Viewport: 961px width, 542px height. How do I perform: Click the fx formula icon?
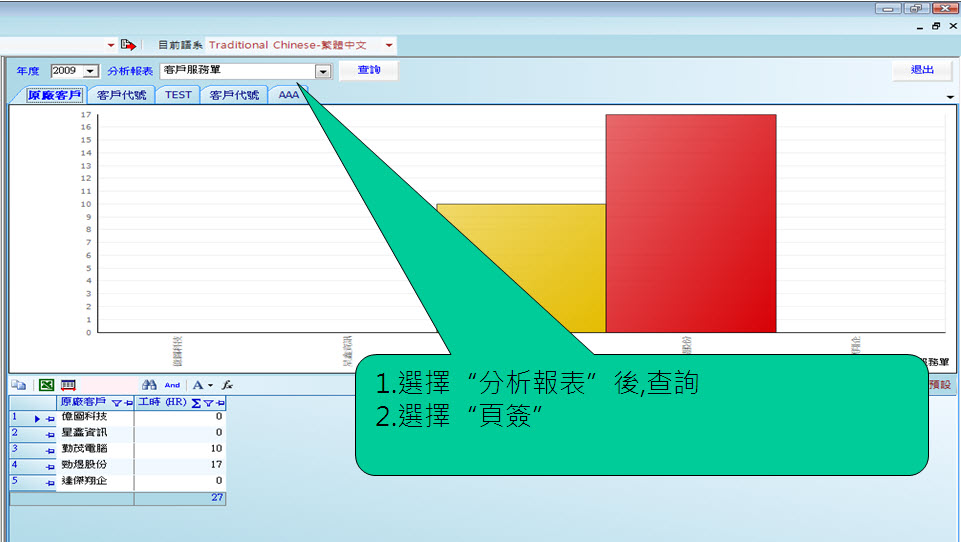click(x=227, y=384)
